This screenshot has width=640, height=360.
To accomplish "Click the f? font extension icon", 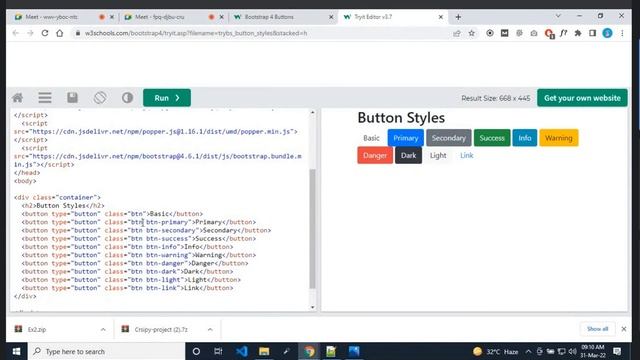I will pyautogui.click(x=563, y=33).
